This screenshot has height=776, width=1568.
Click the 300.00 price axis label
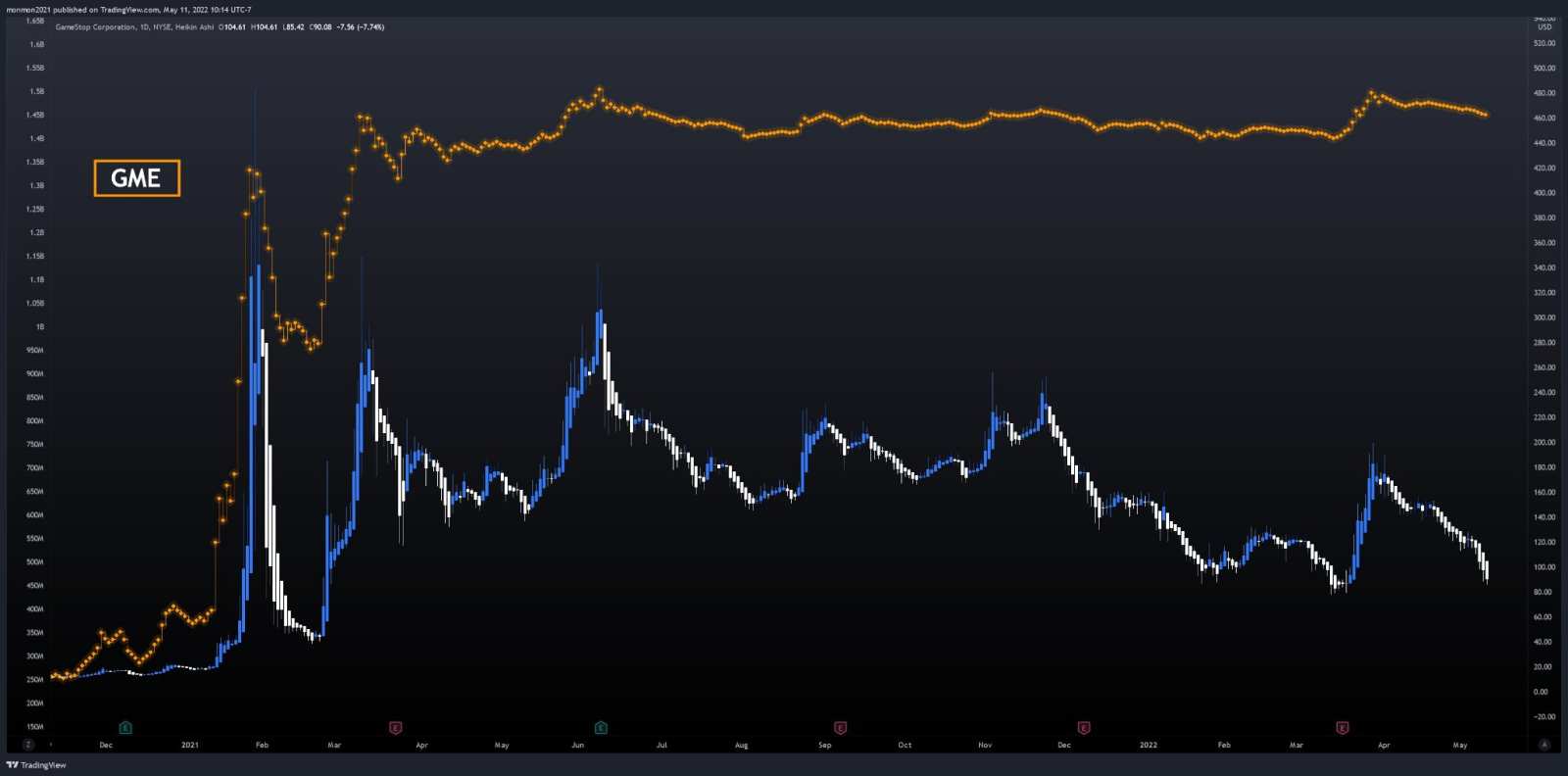(x=1544, y=317)
